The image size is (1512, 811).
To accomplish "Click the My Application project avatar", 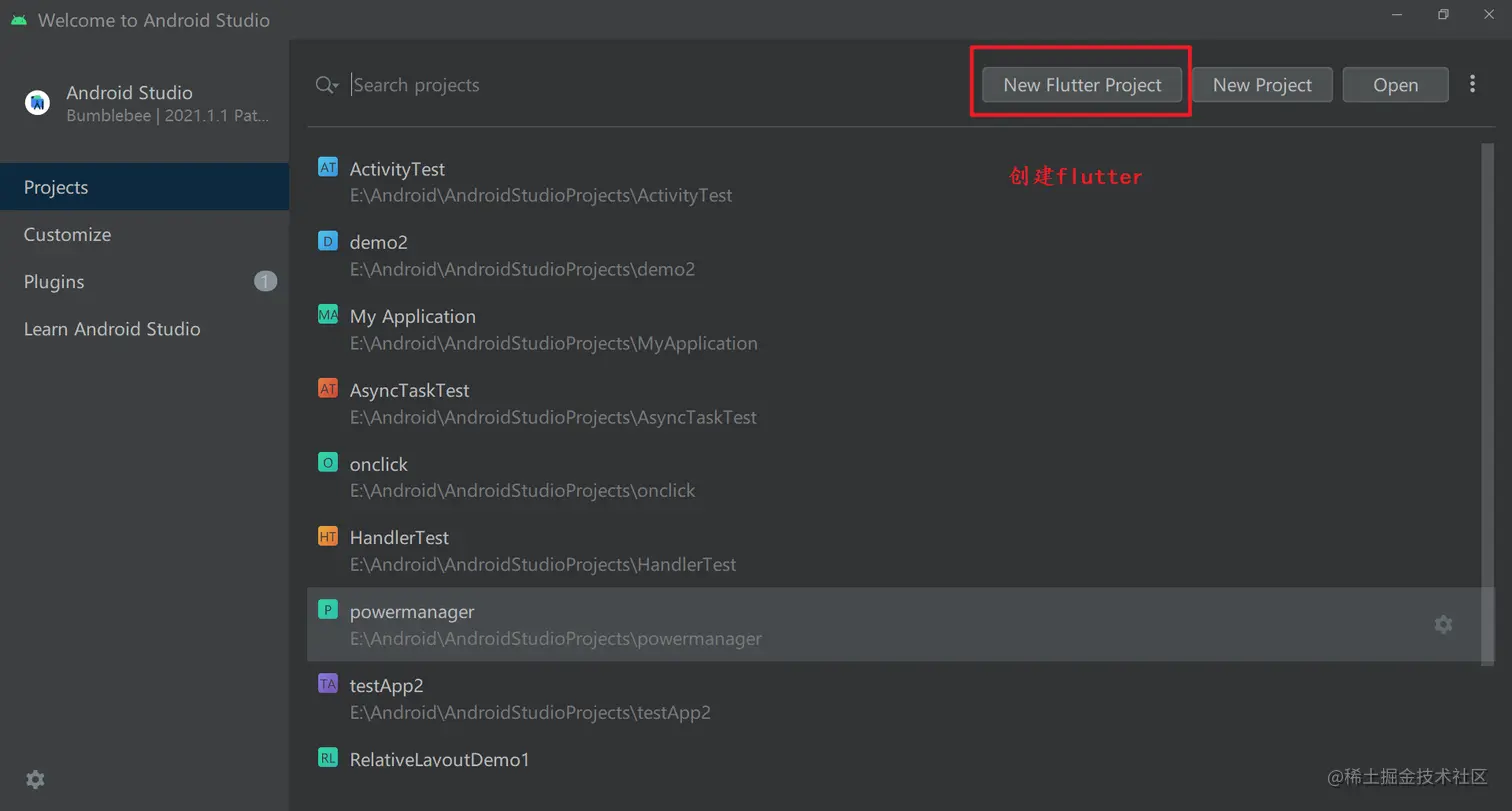I will 327,314.
